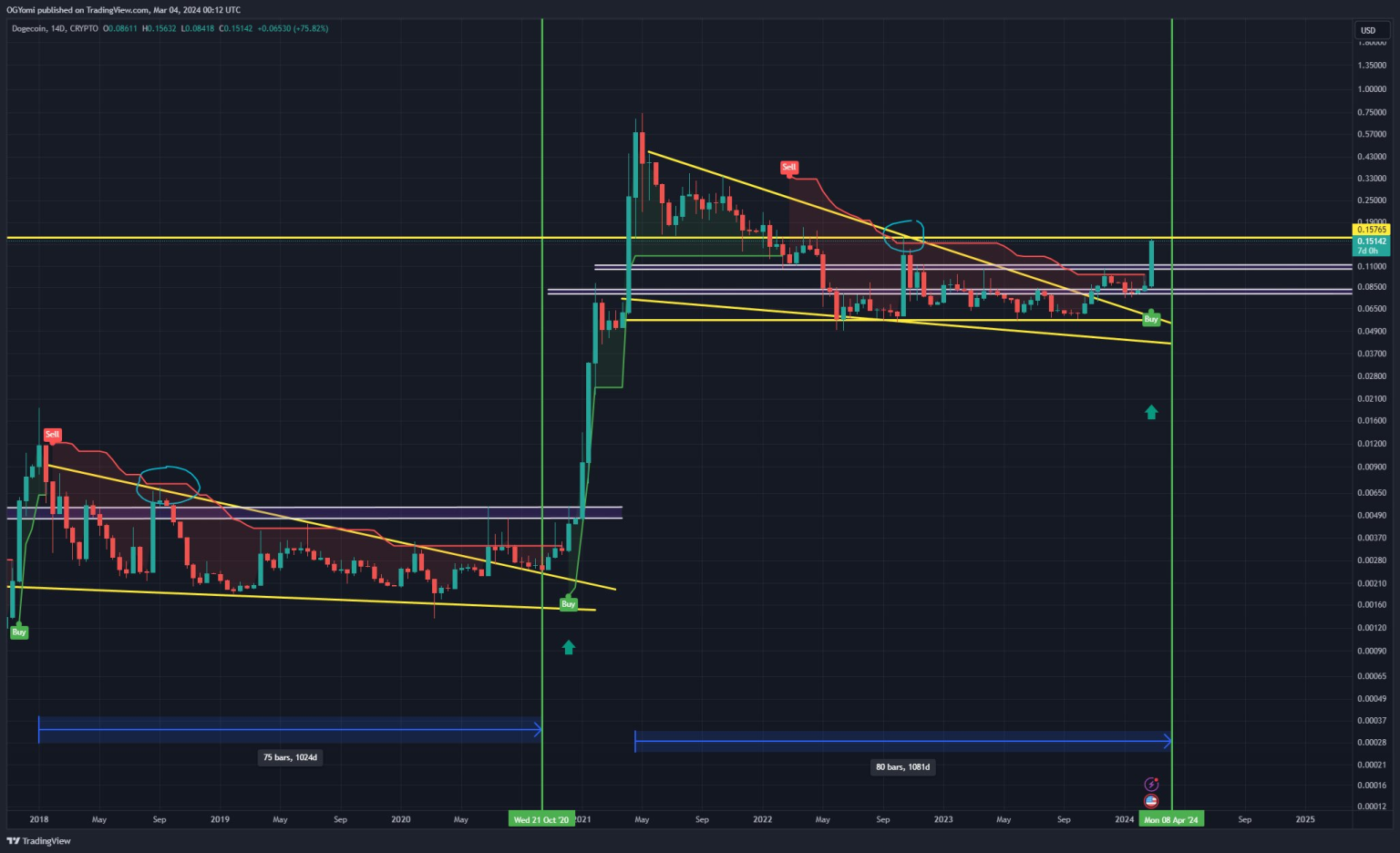1400x853 pixels.
Task: Click the Buy label near the October 2020 breakout
Action: [569, 602]
